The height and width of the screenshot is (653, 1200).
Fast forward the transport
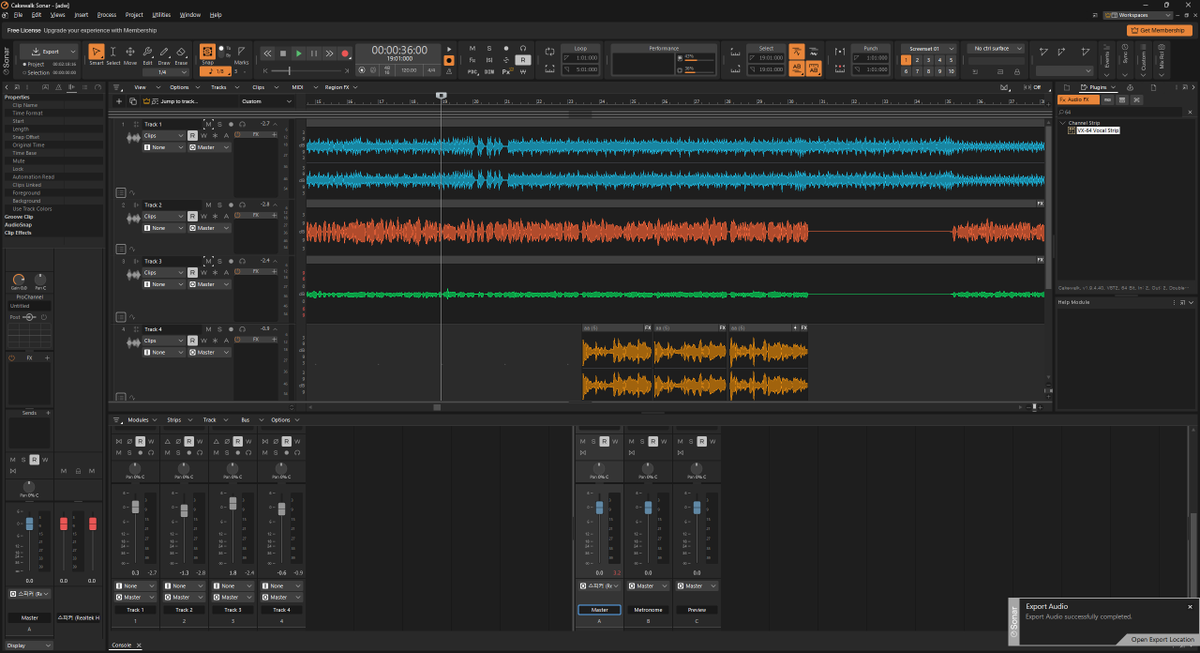[x=329, y=53]
